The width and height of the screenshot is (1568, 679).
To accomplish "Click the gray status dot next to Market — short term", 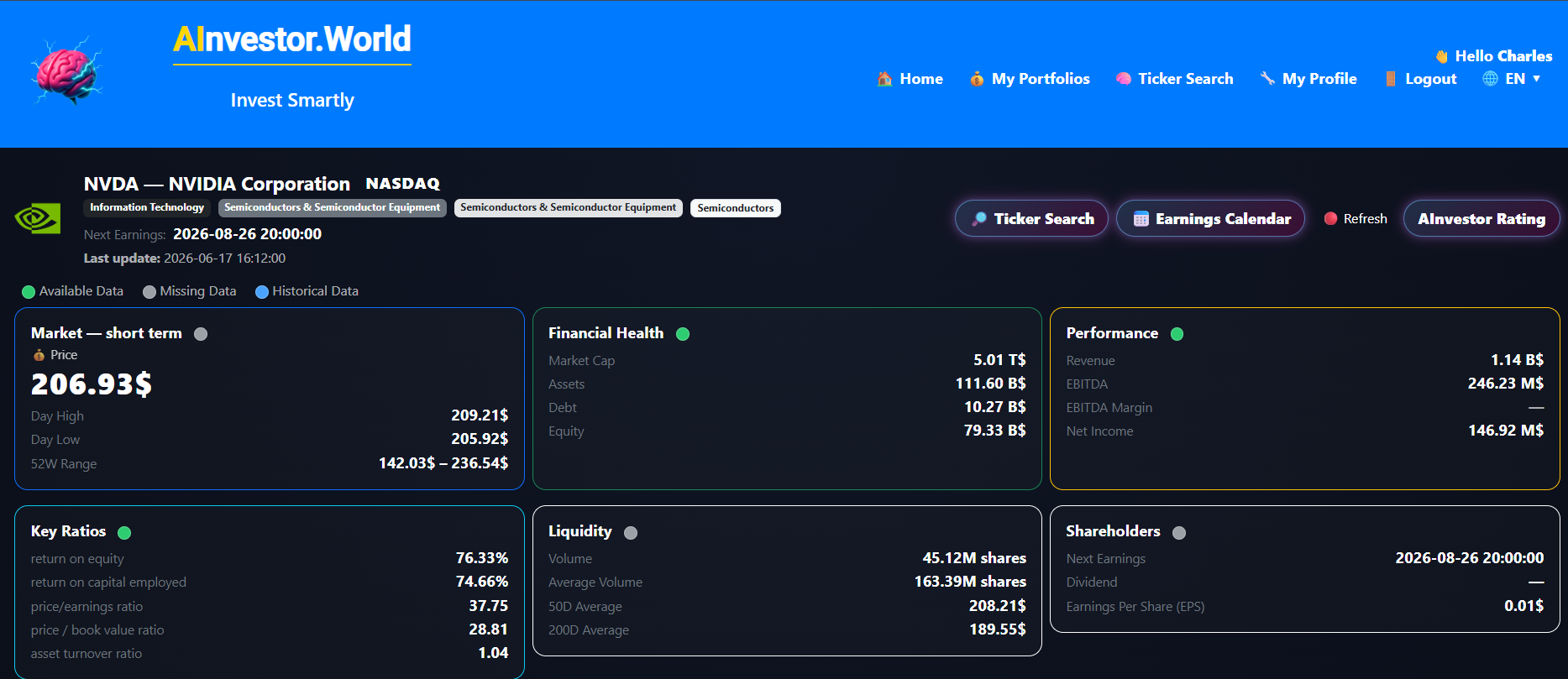I will click(x=201, y=334).
